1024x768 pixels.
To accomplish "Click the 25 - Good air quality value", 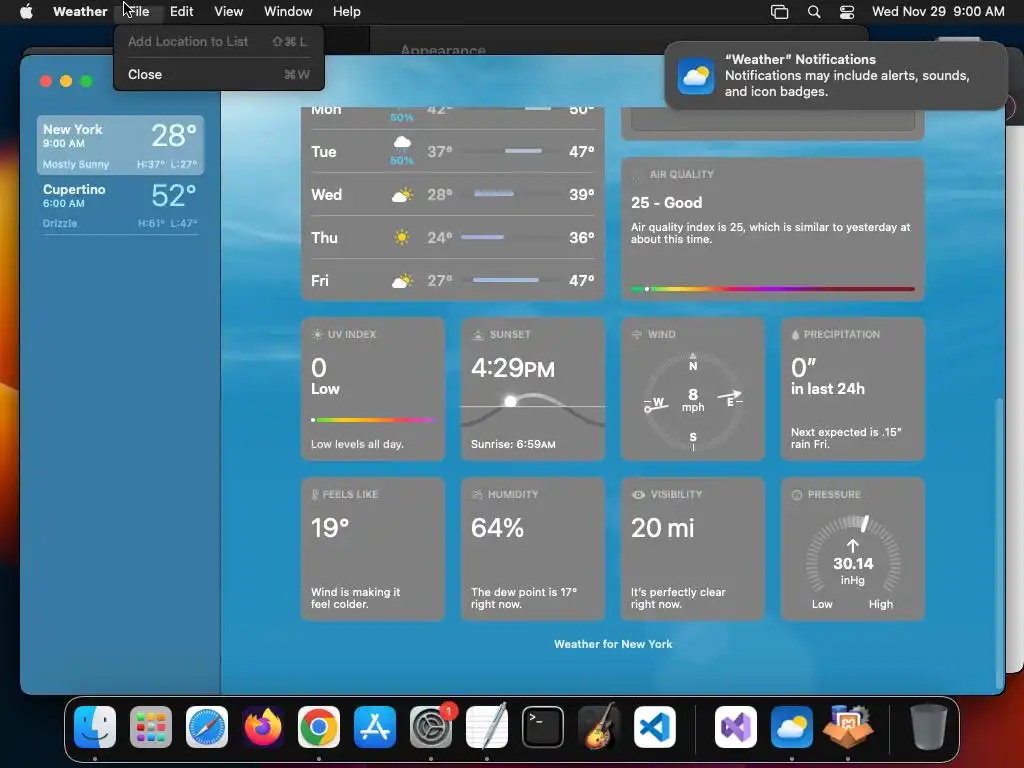I will (667, 202).
